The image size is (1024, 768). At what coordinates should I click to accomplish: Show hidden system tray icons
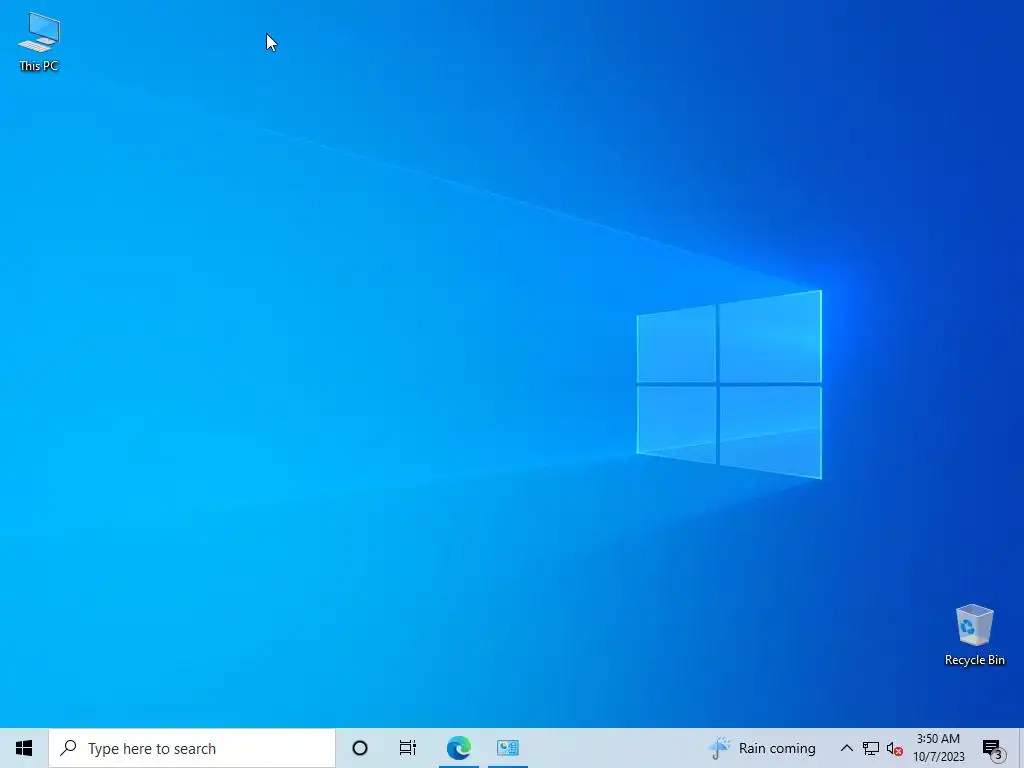tap(846, 748)
